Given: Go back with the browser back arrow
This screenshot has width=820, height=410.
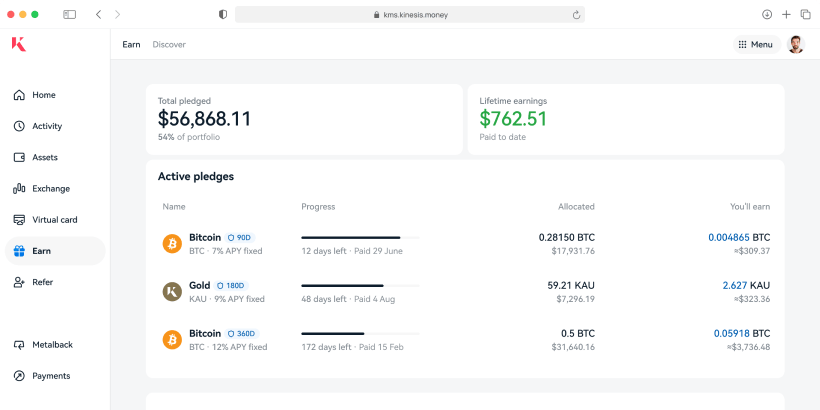Looking at the screenshot, I should pyautogui.click(x=98, y=15).
